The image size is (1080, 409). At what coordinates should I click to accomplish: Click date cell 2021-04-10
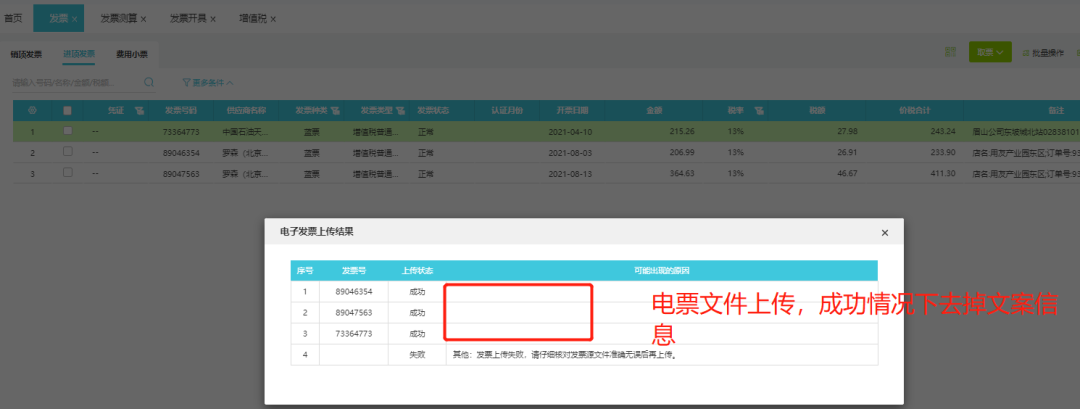click(x=569, y=131)
